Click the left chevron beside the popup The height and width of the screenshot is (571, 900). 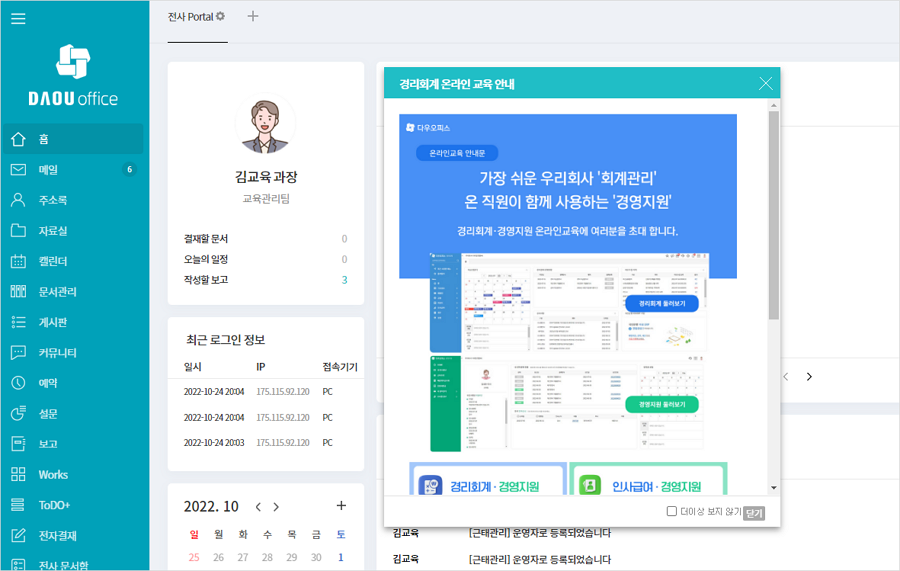(786, 376)
